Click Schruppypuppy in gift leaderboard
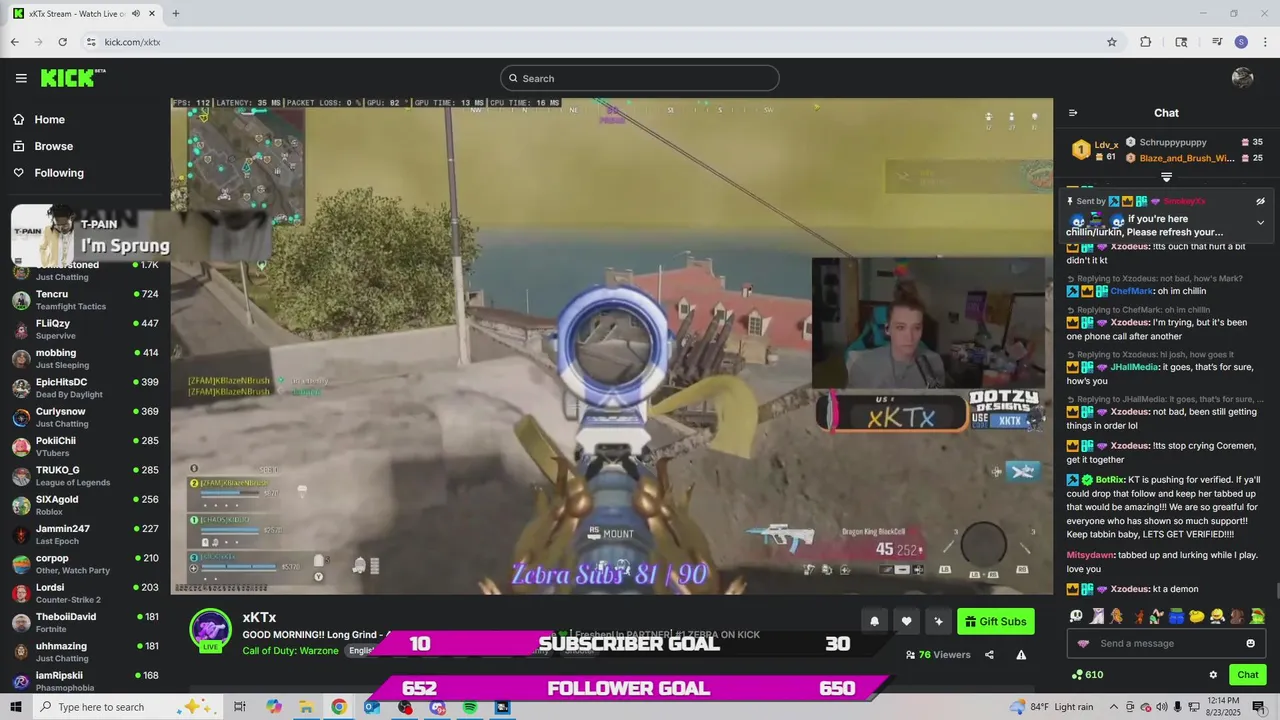Screen dimensions: 1280x720 coord(1172,142)
